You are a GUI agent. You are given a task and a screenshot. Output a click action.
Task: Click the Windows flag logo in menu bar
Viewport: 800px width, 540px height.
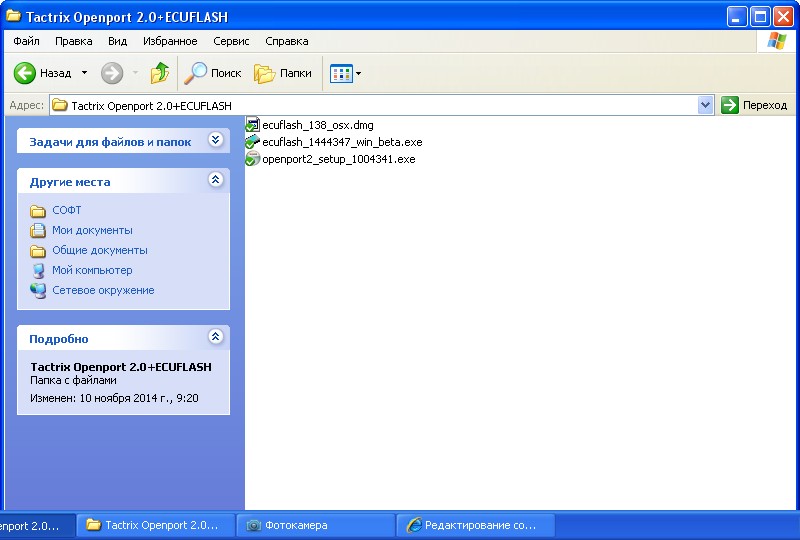click(x=777, y=41)
